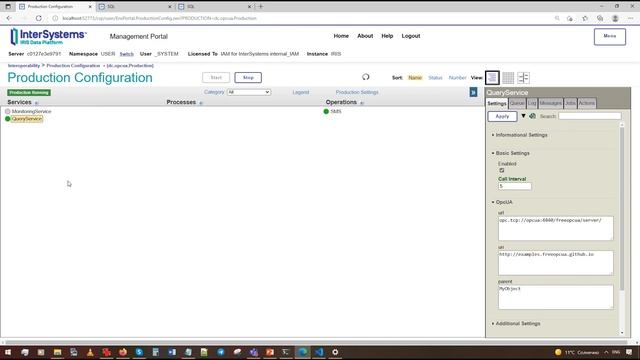Select grid monitor view icon
This screenshot has width=640, height=360.
[x=508, y=78]
